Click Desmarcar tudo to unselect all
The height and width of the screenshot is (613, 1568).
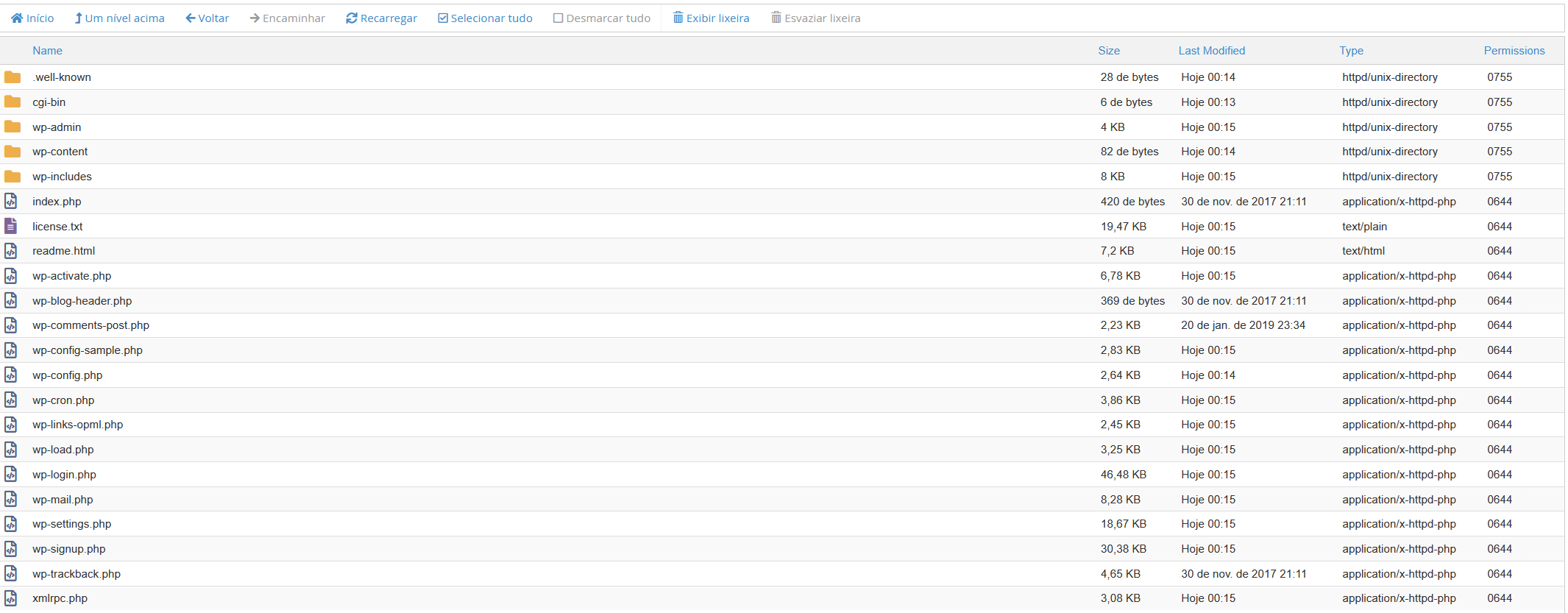pos(601,18)
